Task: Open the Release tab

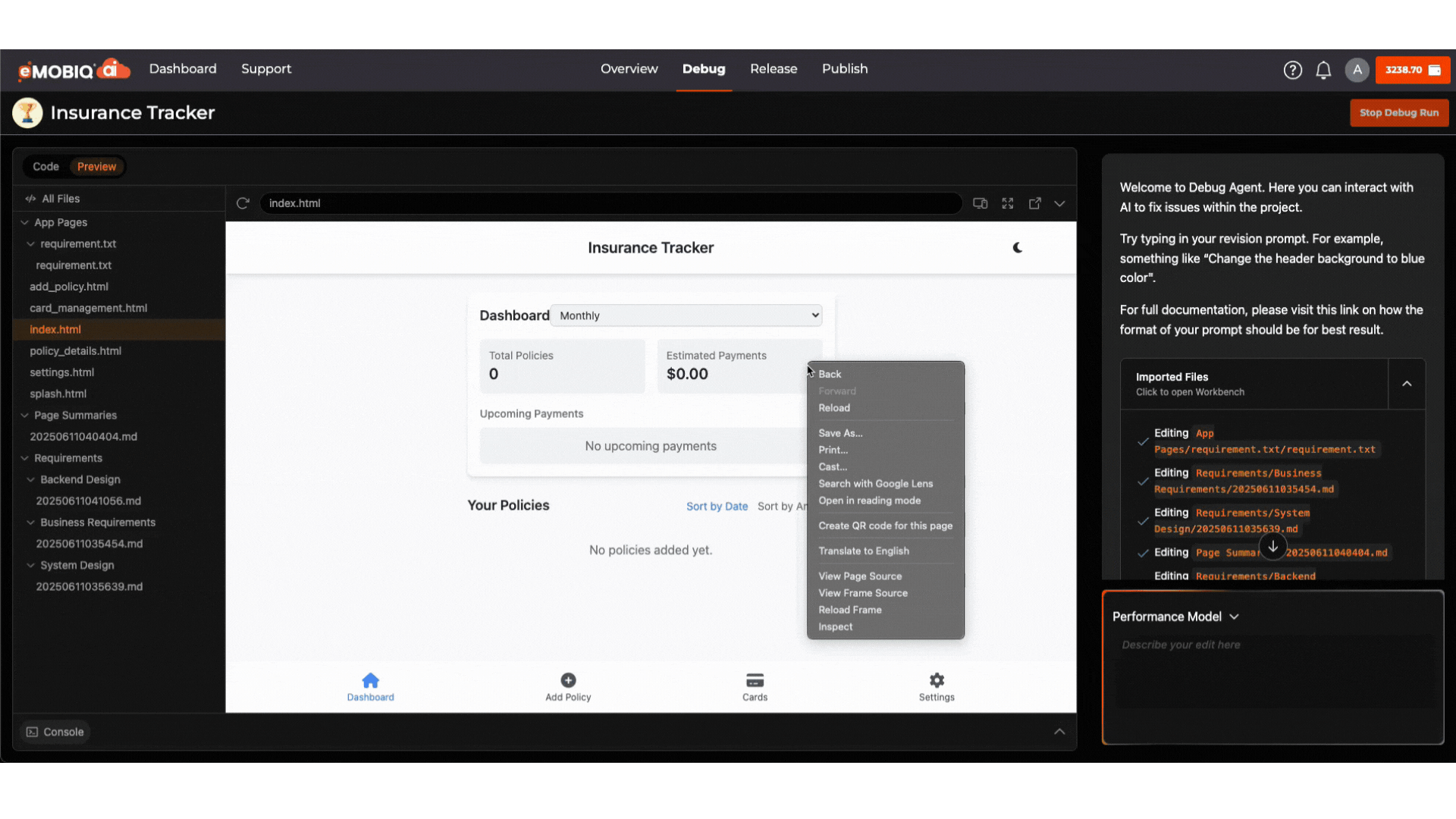Action: click(x=773, y=69)
